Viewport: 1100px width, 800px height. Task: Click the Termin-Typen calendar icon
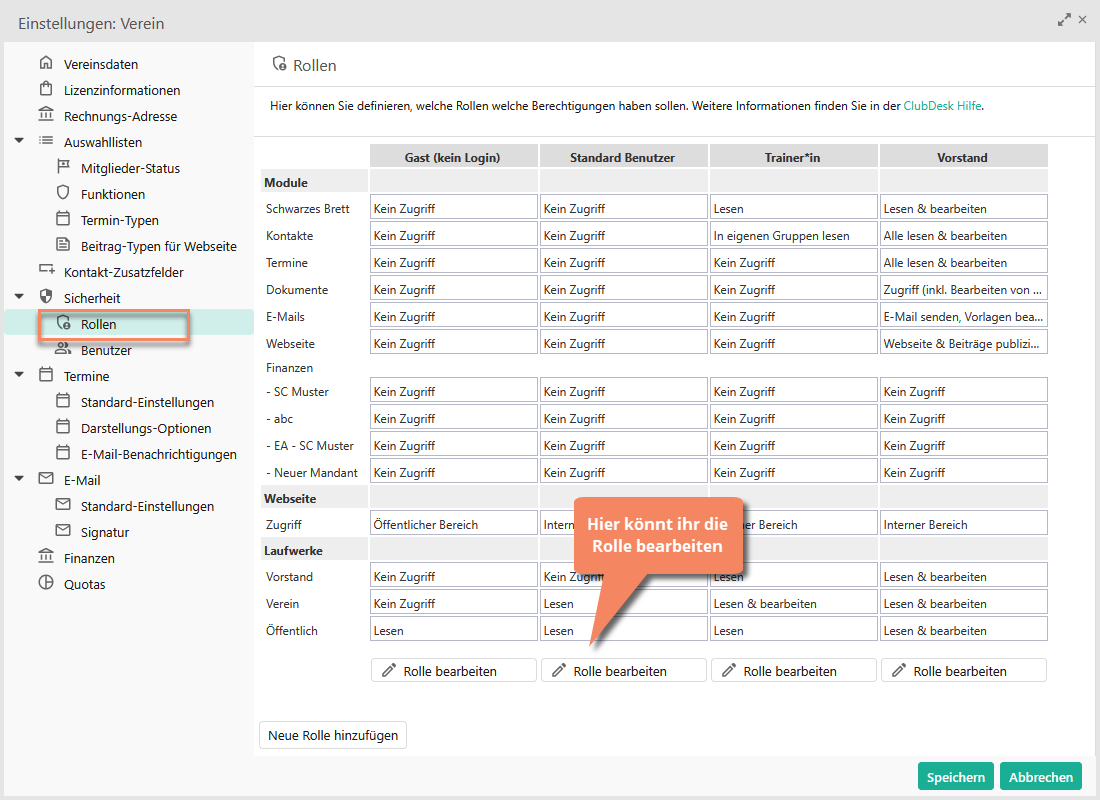click(63, 219)
